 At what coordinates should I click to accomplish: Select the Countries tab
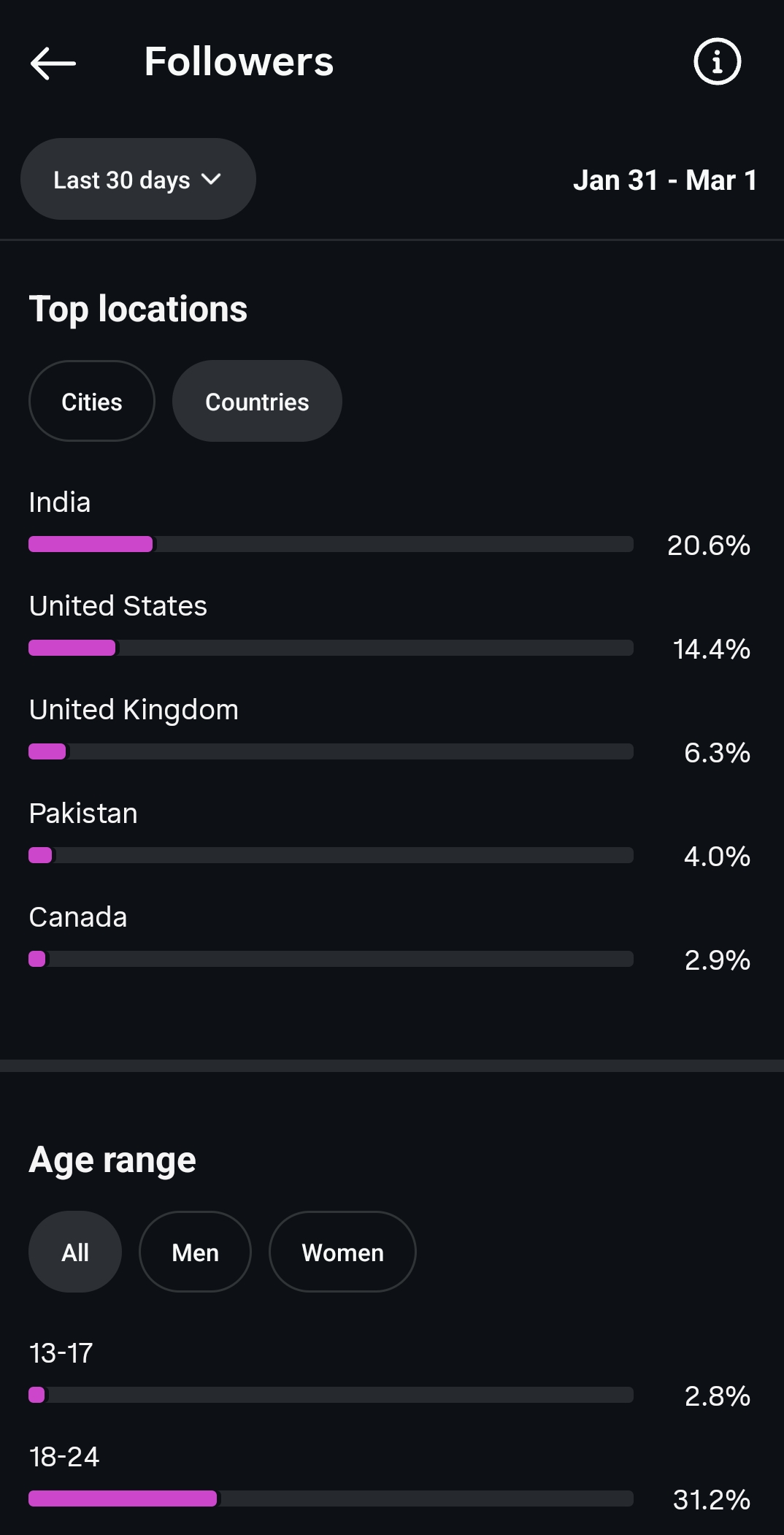(x=257, y=402)
